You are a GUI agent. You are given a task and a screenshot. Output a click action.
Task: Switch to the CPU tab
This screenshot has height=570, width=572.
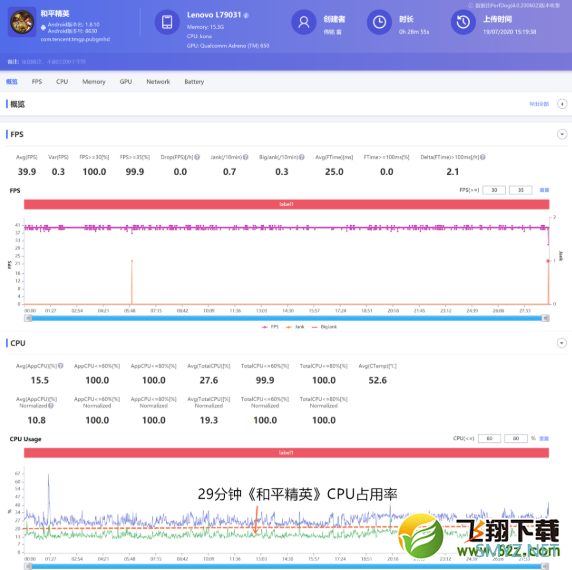tap(62, 82)
